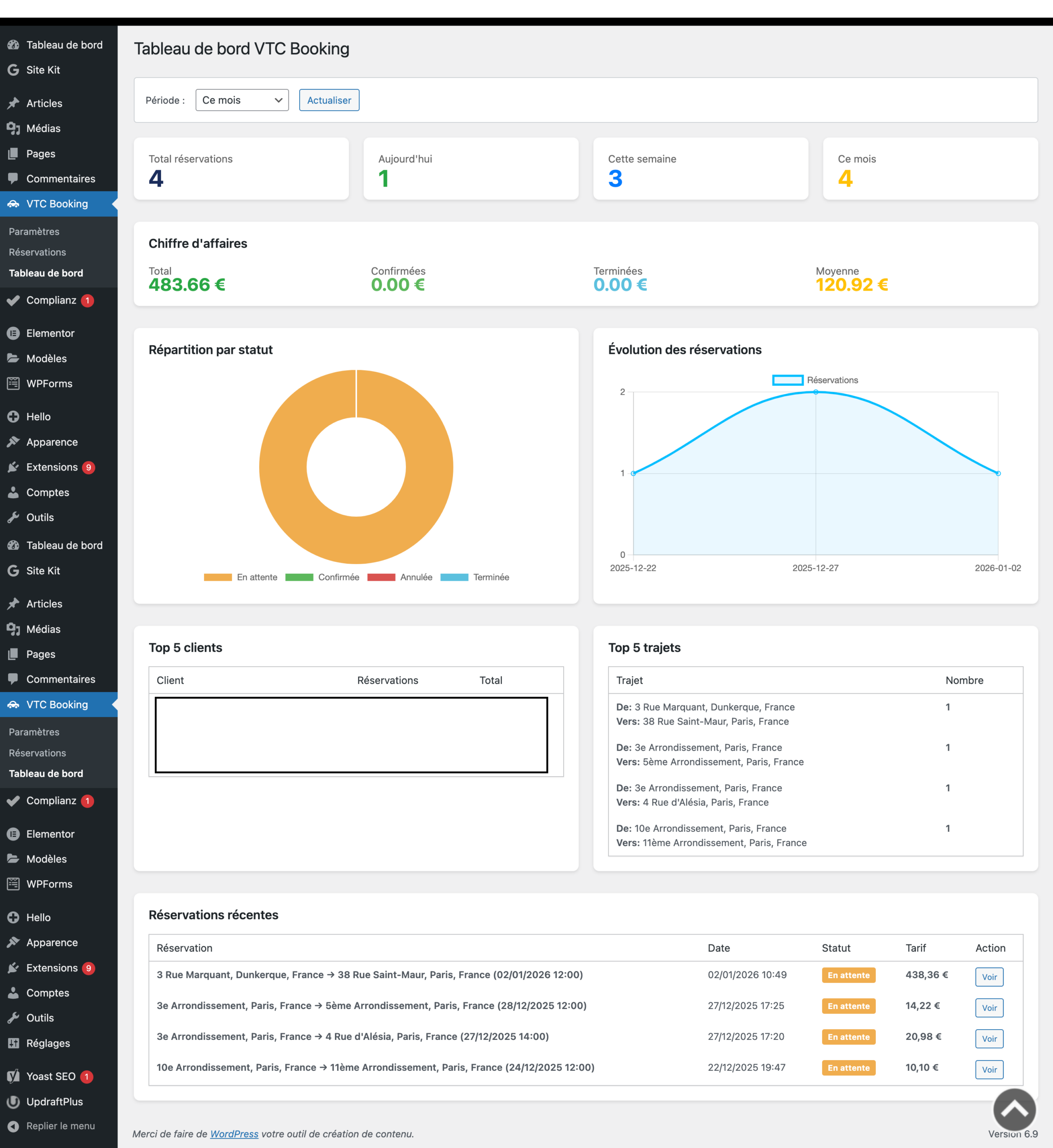This screenshot has width=1053, height=1148.
Task: Click the 2025-12-27 peak data point
Action: (x=815, y=392)
